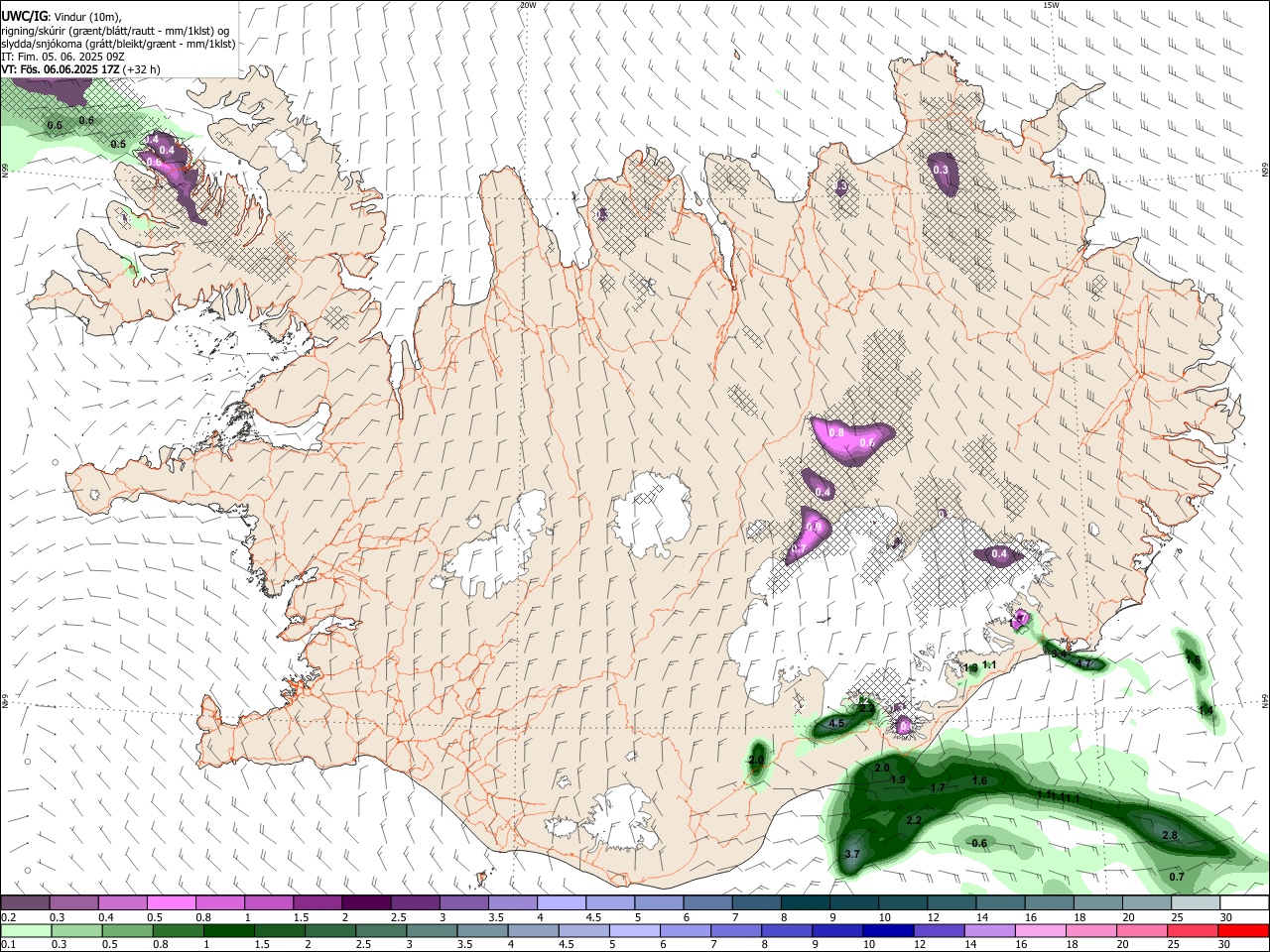Click the '1.9' rain value on the map
1270x952 pixels.
(898, 780)
